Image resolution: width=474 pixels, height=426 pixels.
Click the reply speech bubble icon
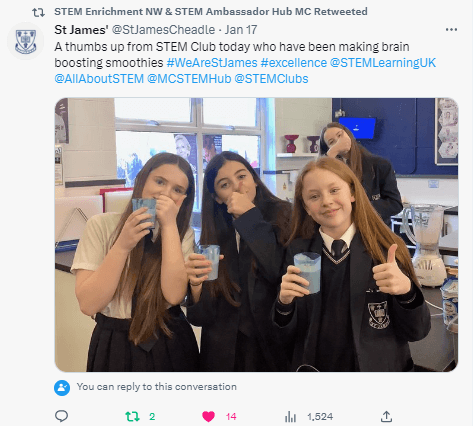pyautogui.click(x=61, y=416)
